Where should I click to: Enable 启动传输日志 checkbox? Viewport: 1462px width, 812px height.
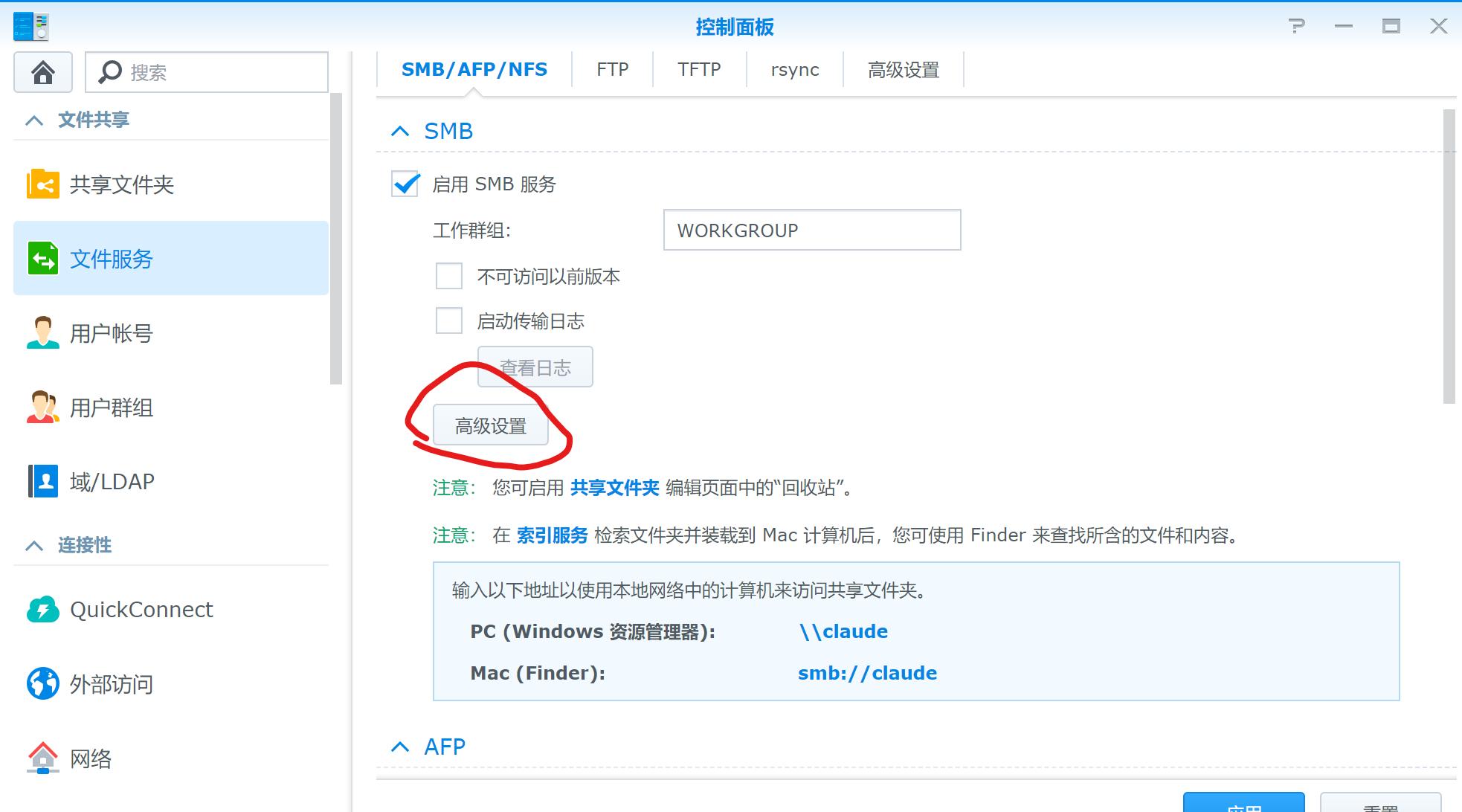448,320
